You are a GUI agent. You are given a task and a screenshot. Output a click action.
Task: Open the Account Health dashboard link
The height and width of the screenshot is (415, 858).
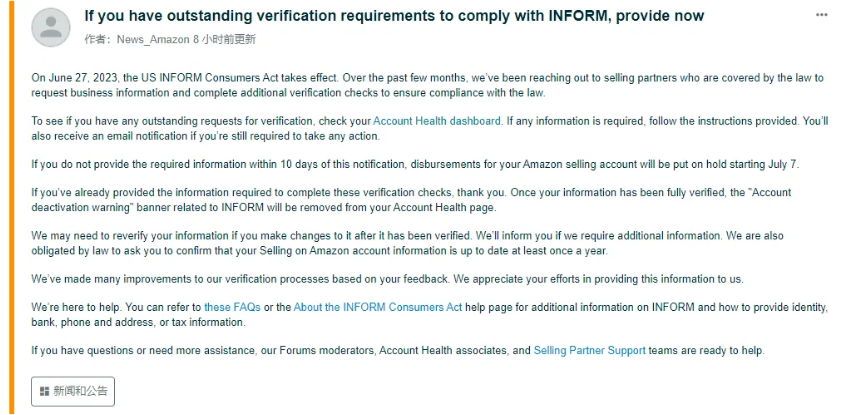click(437, 121)
